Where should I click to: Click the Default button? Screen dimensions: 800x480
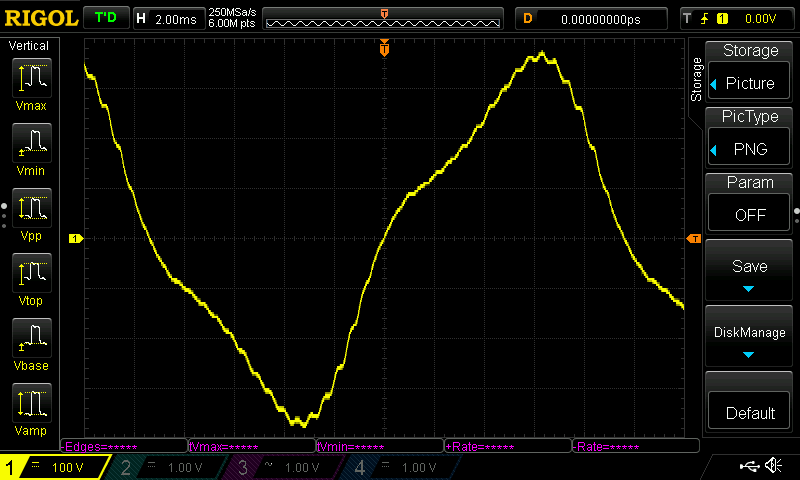point(749,413)
